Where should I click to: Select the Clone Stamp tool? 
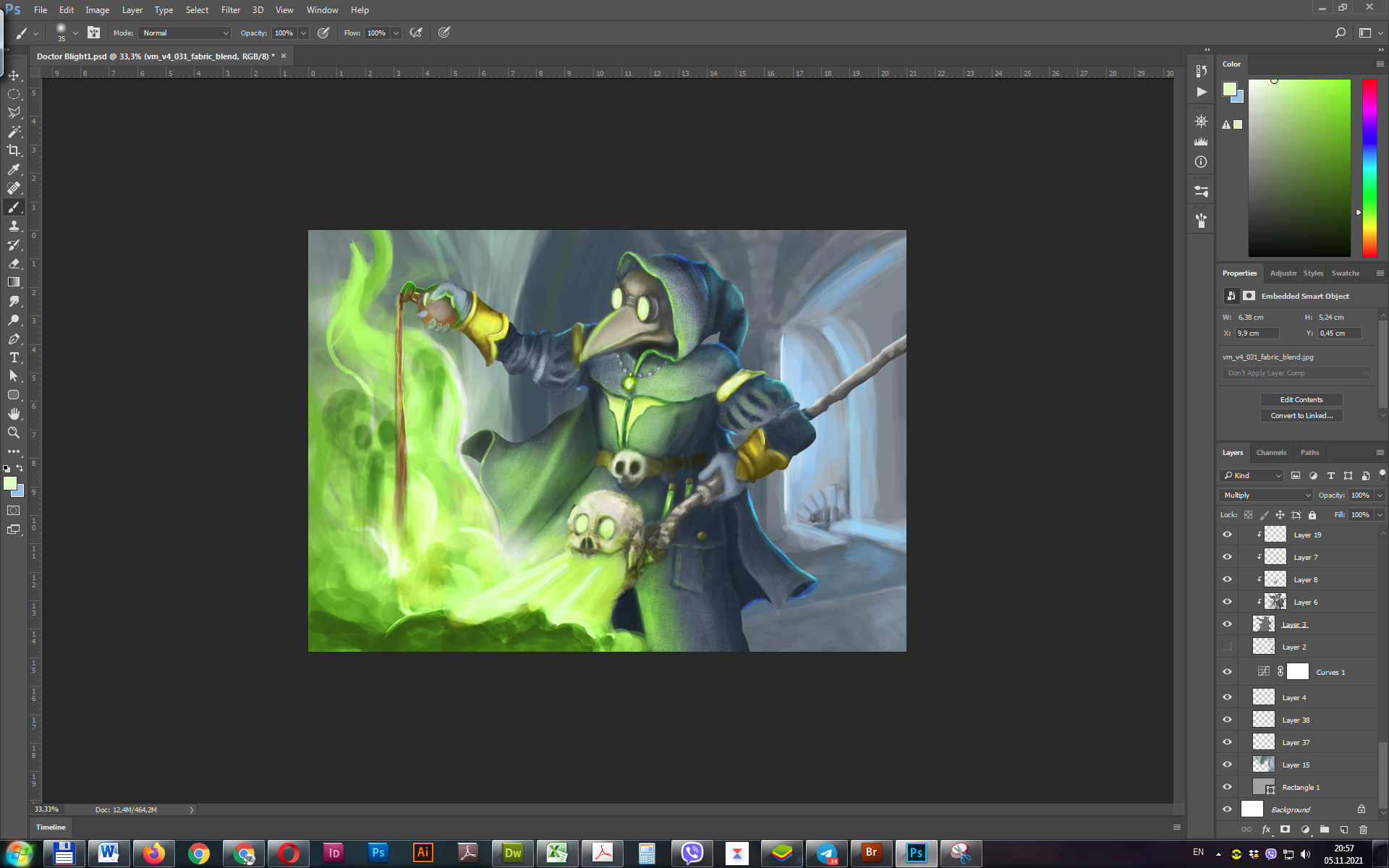[x=14, y=226]
